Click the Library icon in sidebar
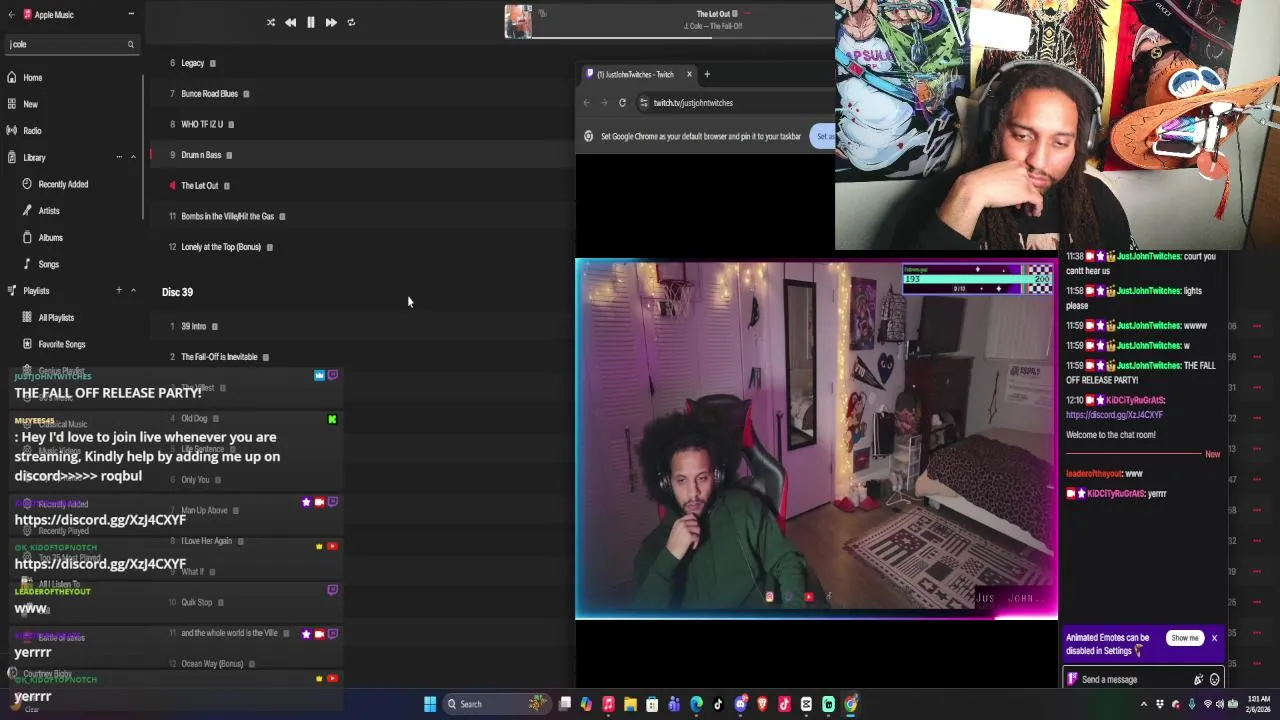 pyautogui.click(x=11, y=157)
